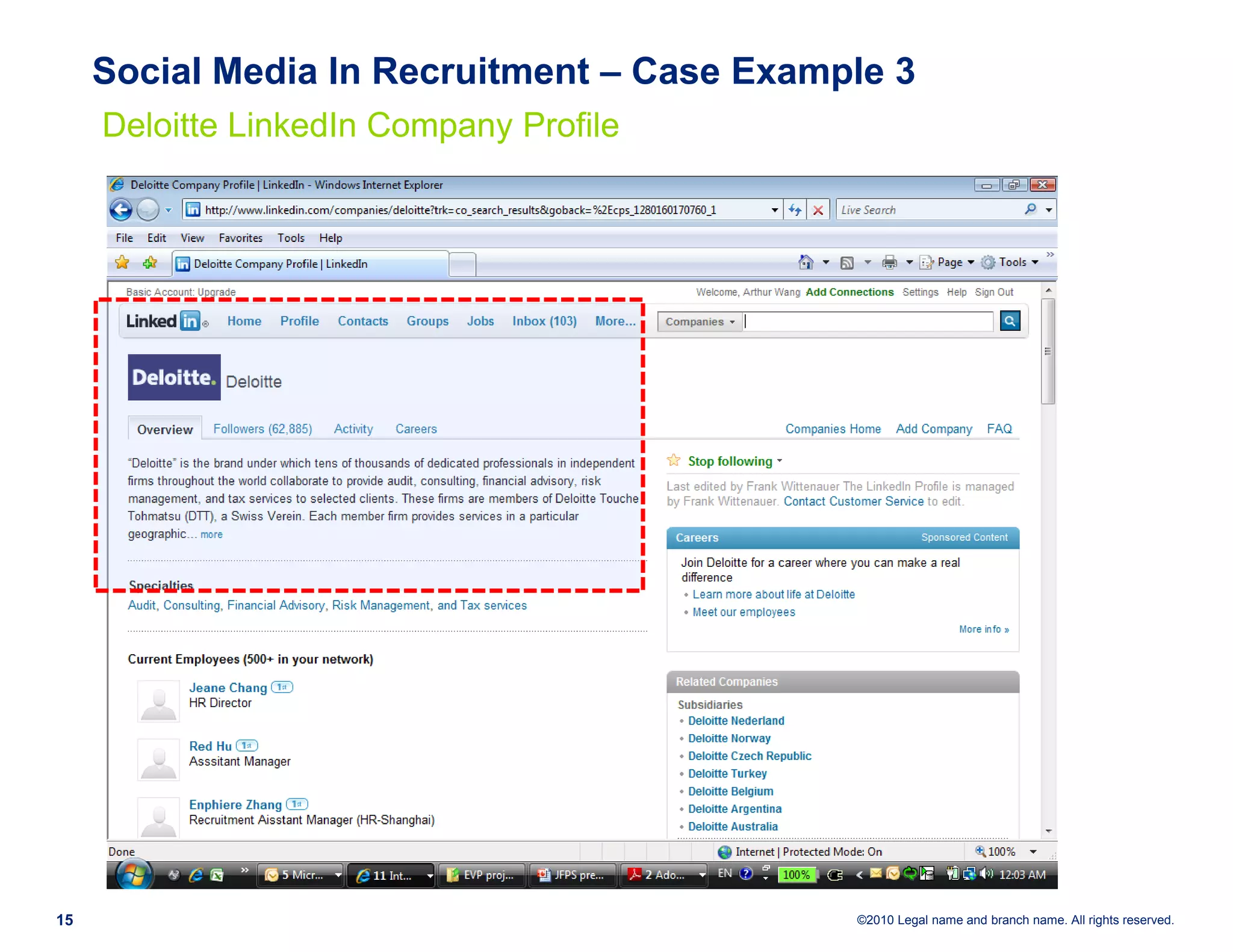The image size is (1233, 952).
Task: Open the search provider dropdown arrow
Action: click(x=1049, y=210)
